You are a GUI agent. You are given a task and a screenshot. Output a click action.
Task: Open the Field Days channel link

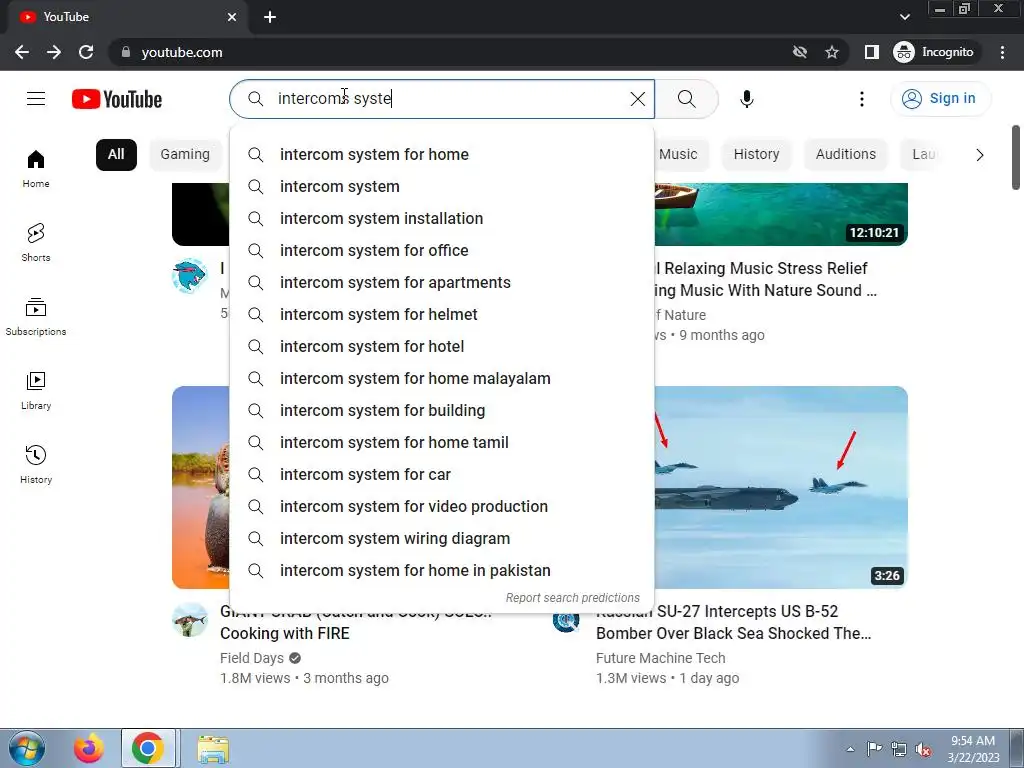point(252,658)
